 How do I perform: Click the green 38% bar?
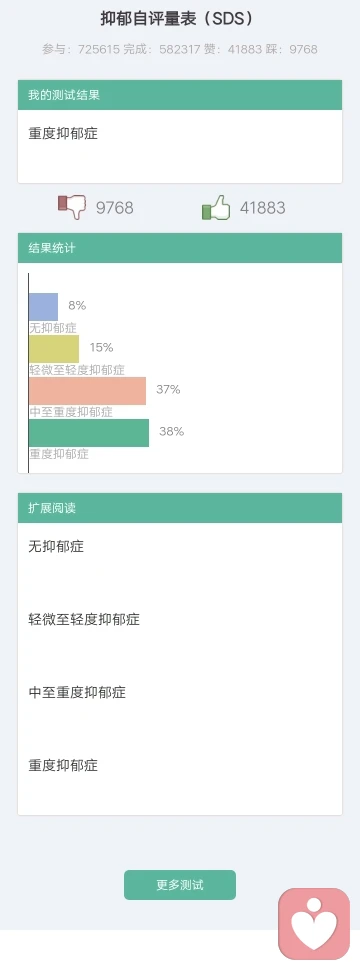point(89,433)
